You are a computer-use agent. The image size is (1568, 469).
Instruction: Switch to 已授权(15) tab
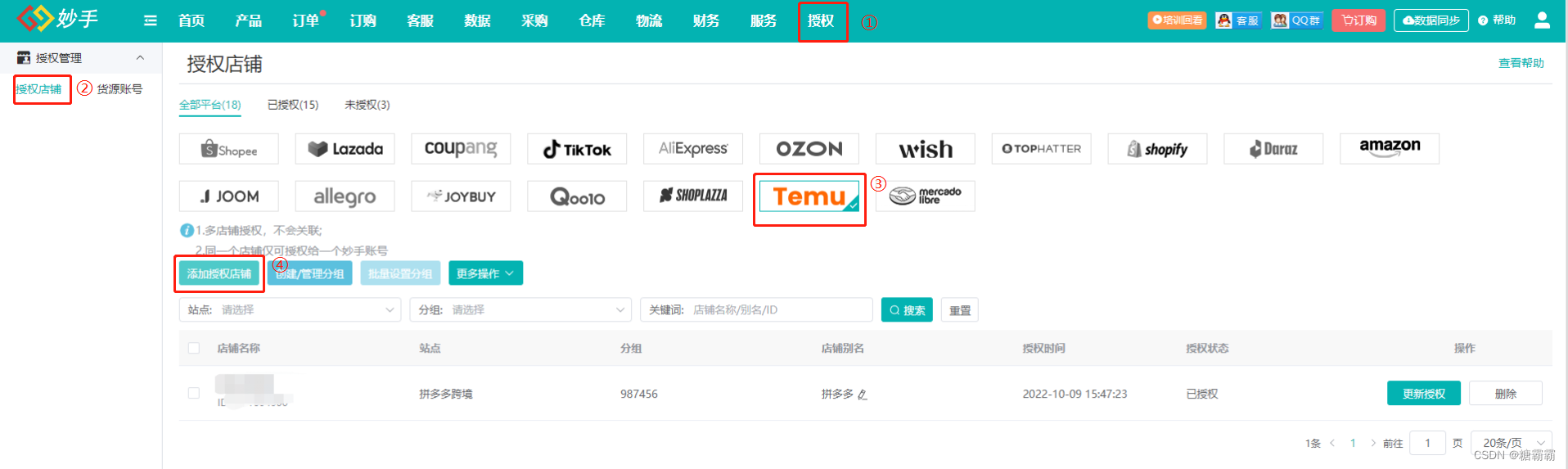293,105
